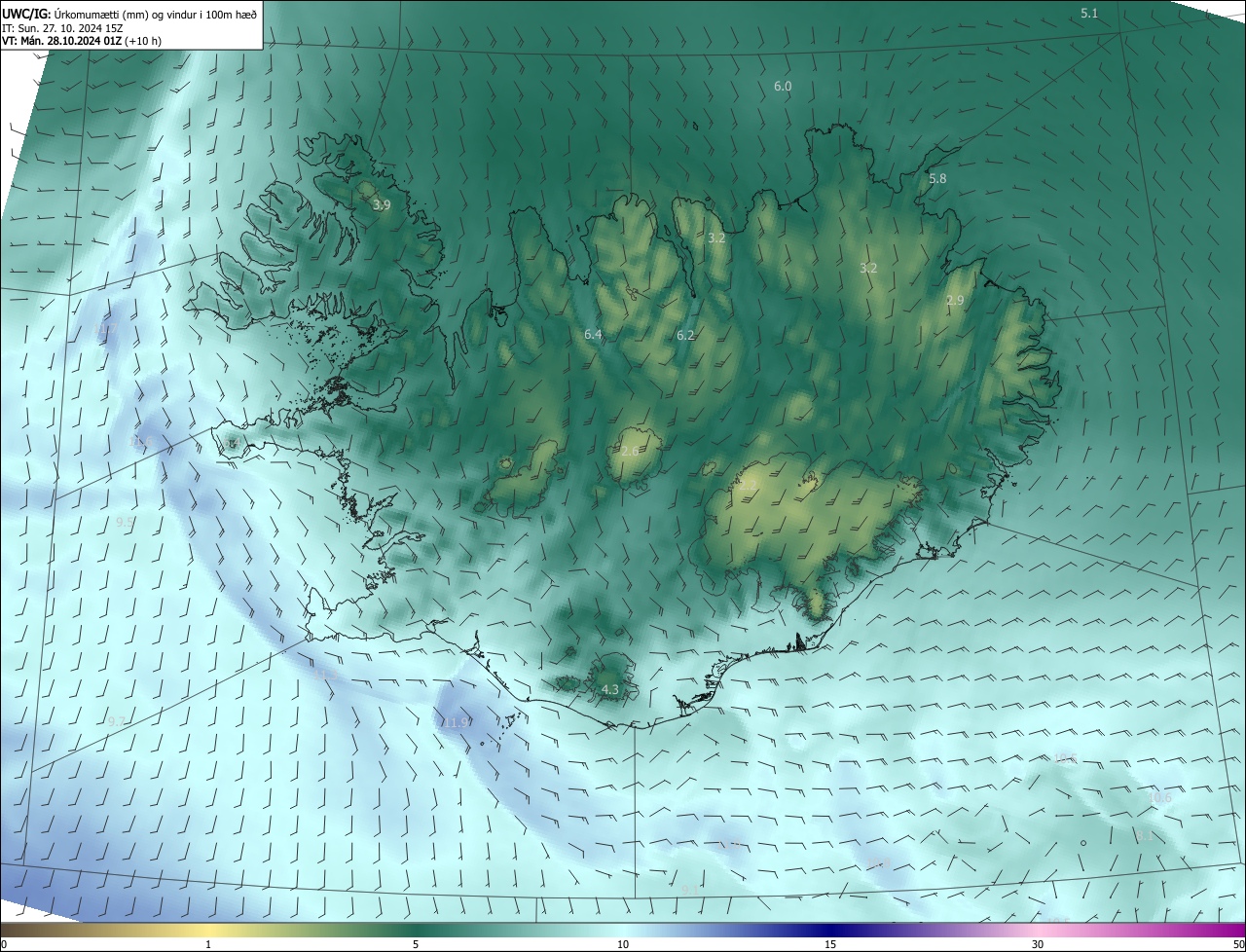Click the 4.3 value label on map

(610, 690)
